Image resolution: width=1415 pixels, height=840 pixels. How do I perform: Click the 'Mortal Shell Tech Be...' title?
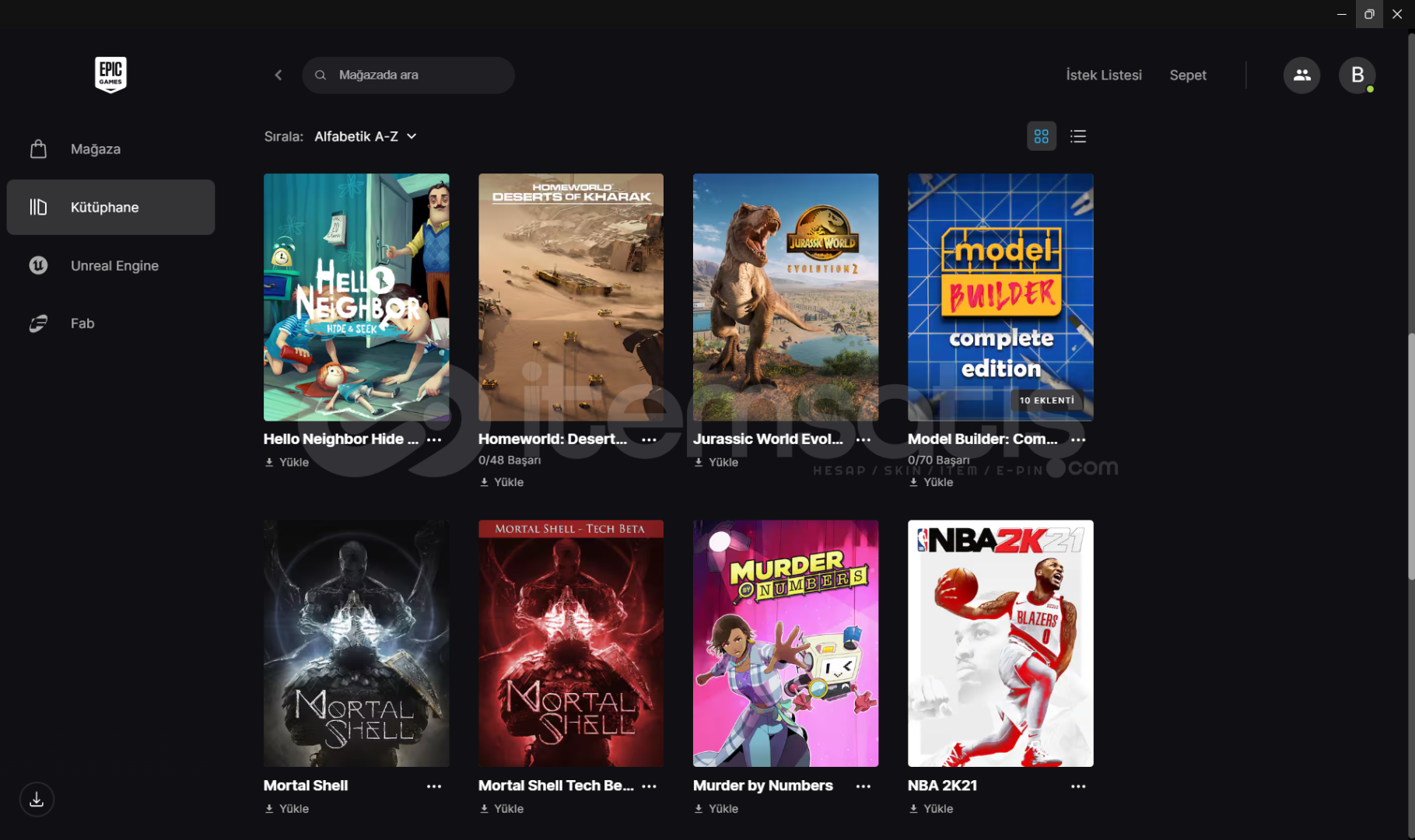coord(556,786)
